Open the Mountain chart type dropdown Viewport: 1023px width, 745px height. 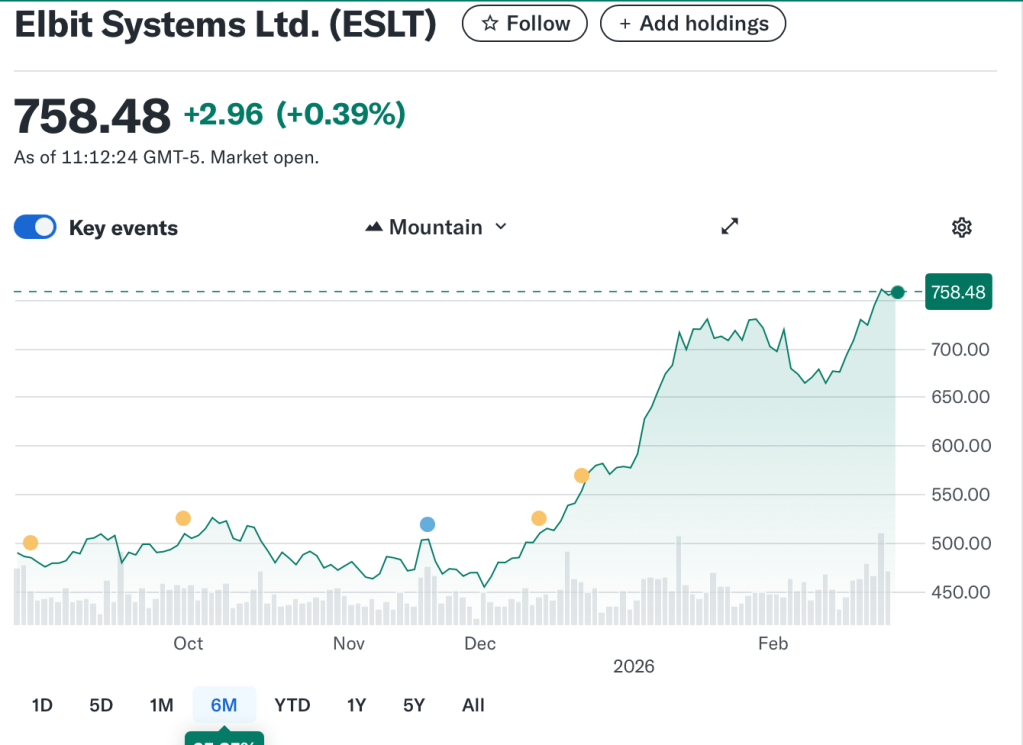pyautogui.click(x=436, y=227)
